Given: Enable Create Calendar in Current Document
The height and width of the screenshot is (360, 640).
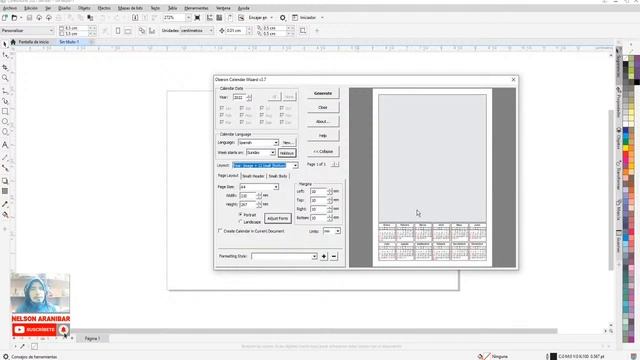Looking at the screenshot, I should tap(220, 231).
